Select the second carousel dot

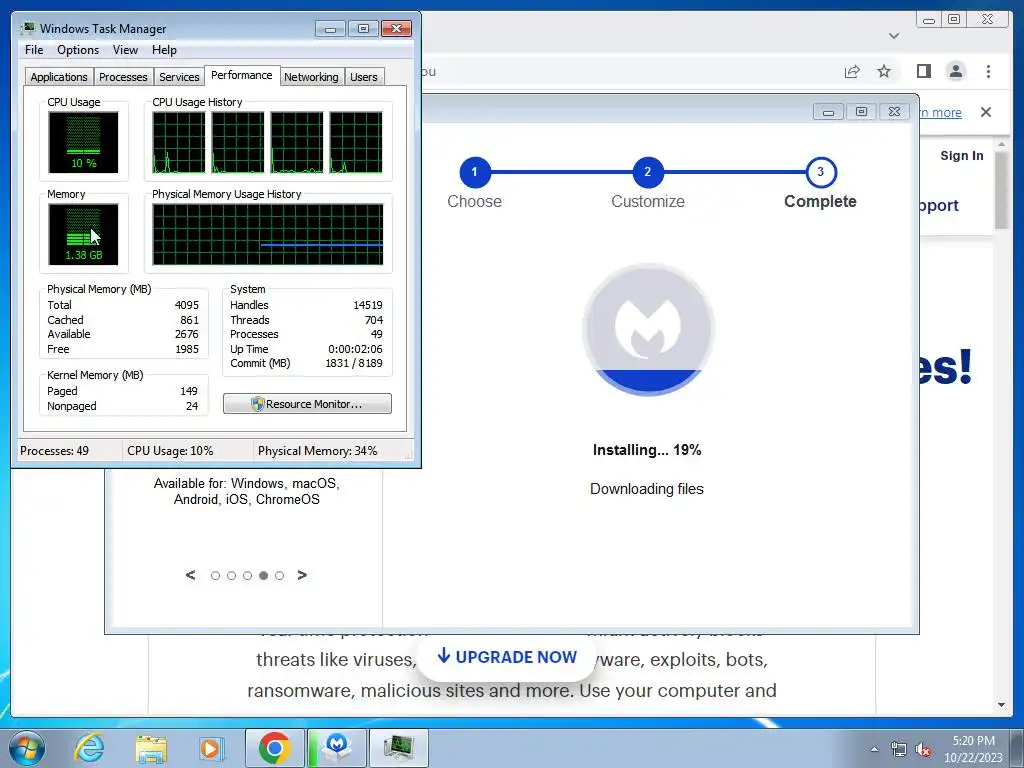coord(231,575)
